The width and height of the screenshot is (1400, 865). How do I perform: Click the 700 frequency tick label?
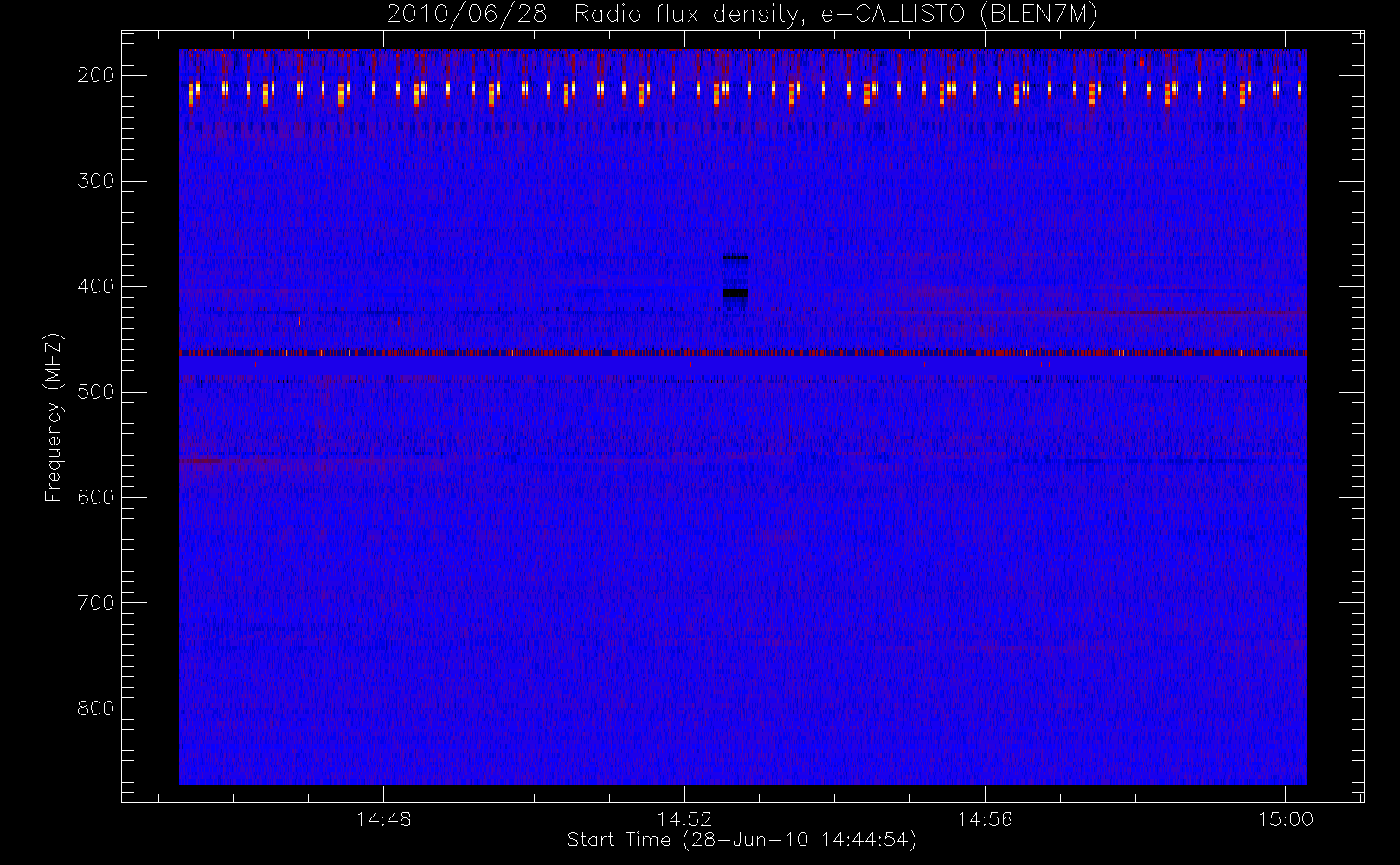pos(96,603)
